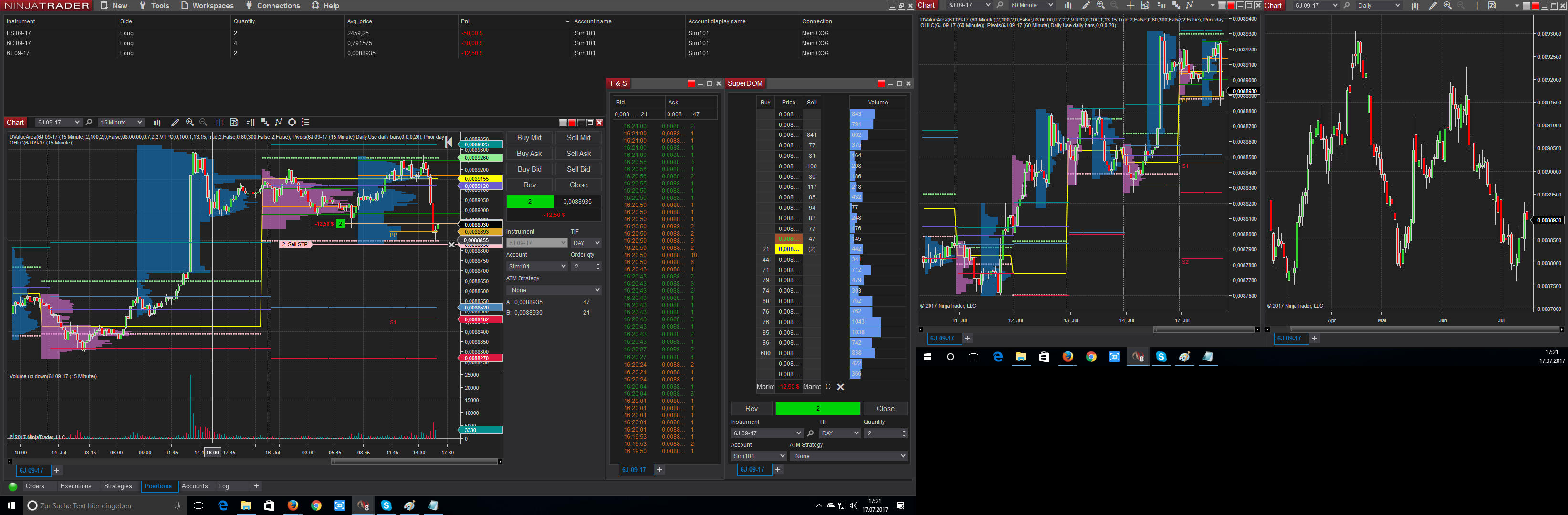Toggle crosshair icon in 15 Minute chart toolbar
This screenshot has height=515, width=1568.
pyautogui.click(x=219, y=122)
